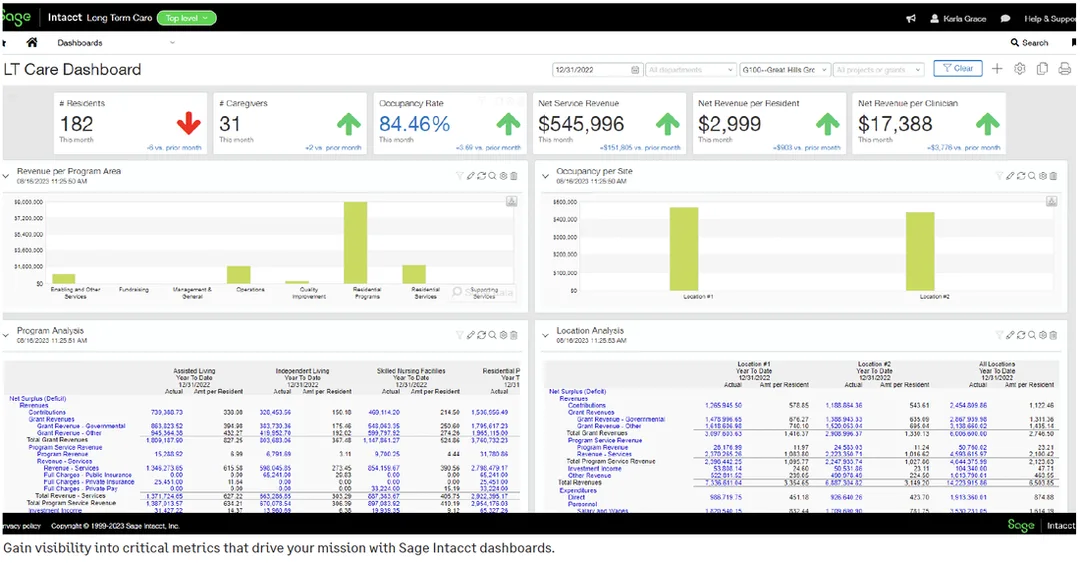Viewport: 1080px width, 563px height.
Task: Zoom the Revenue per Program Area panel
Action: [x=492, y=176]
